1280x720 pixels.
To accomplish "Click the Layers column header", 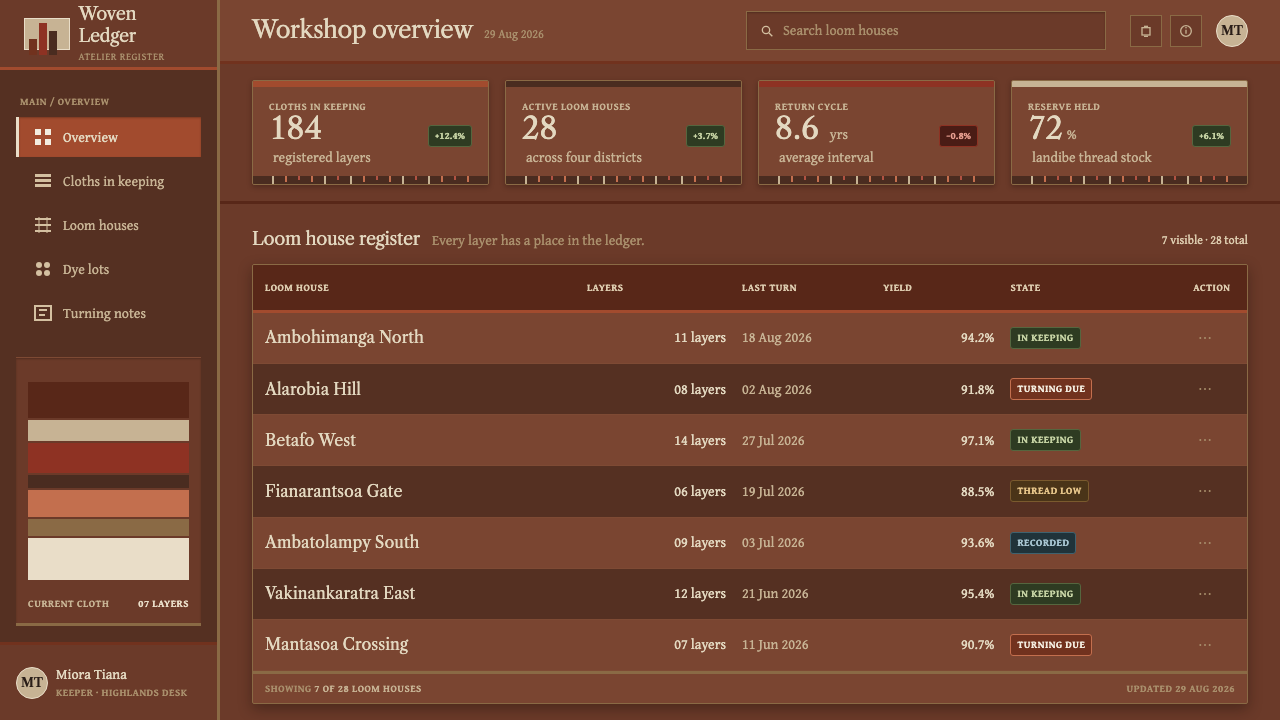I will coord(605,288).
